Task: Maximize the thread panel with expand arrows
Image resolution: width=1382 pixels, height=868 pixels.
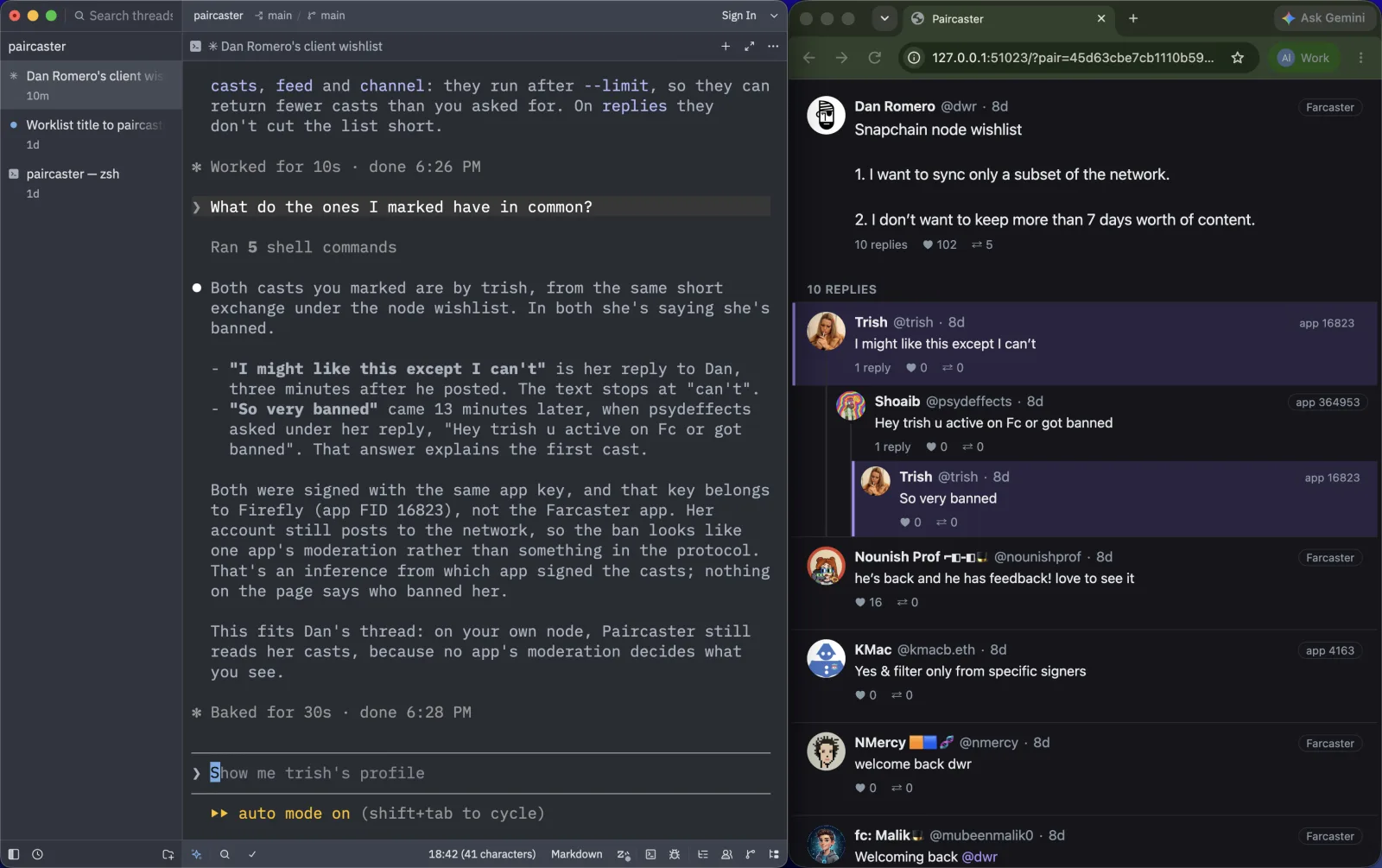Action: 749,47
